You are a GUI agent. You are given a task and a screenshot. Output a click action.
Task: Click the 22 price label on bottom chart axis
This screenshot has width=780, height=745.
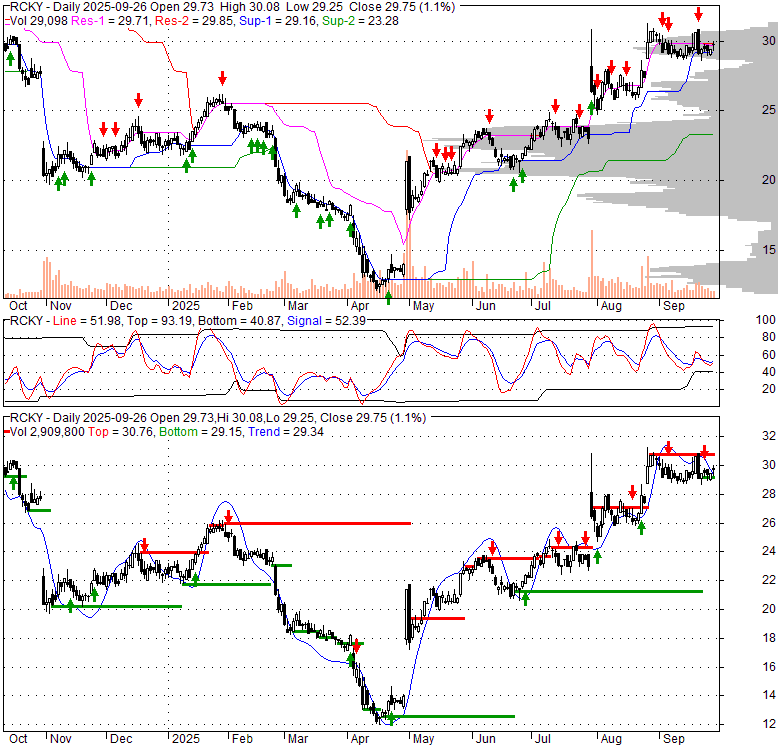tap(769, 580)
